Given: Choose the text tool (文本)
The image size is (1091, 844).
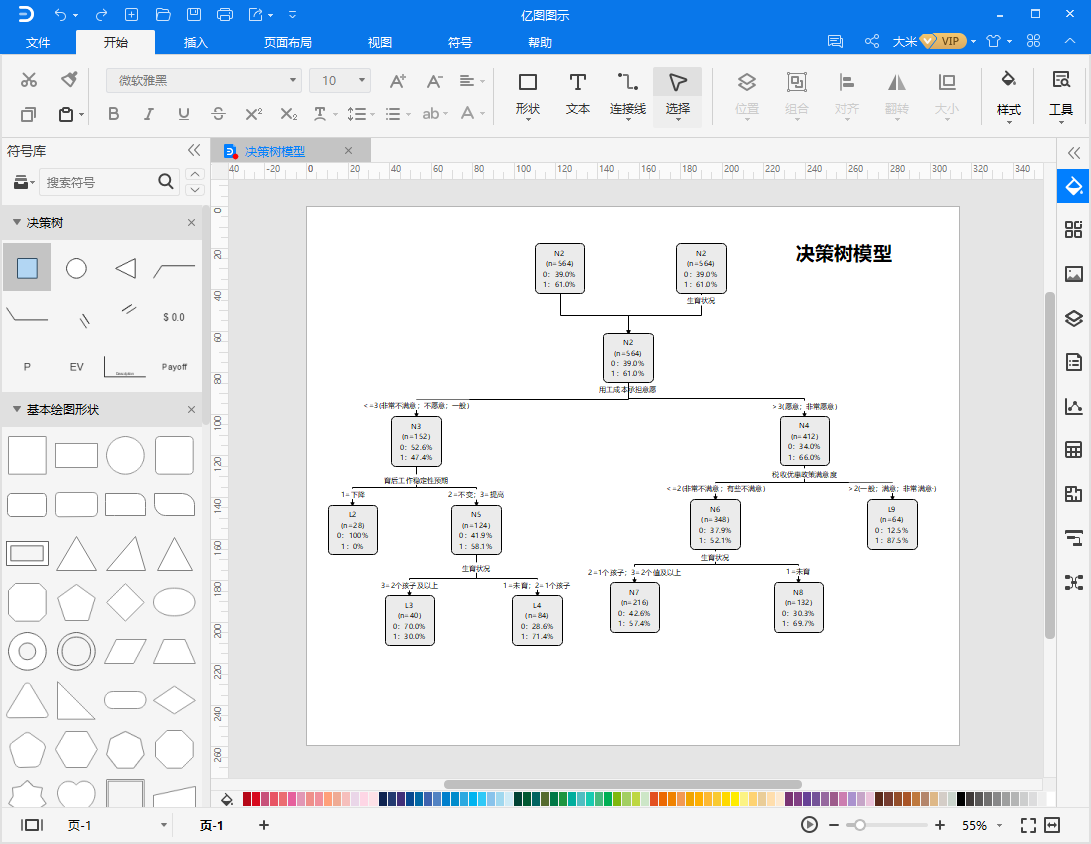Looking at the screenshot, I should (578, 95).
